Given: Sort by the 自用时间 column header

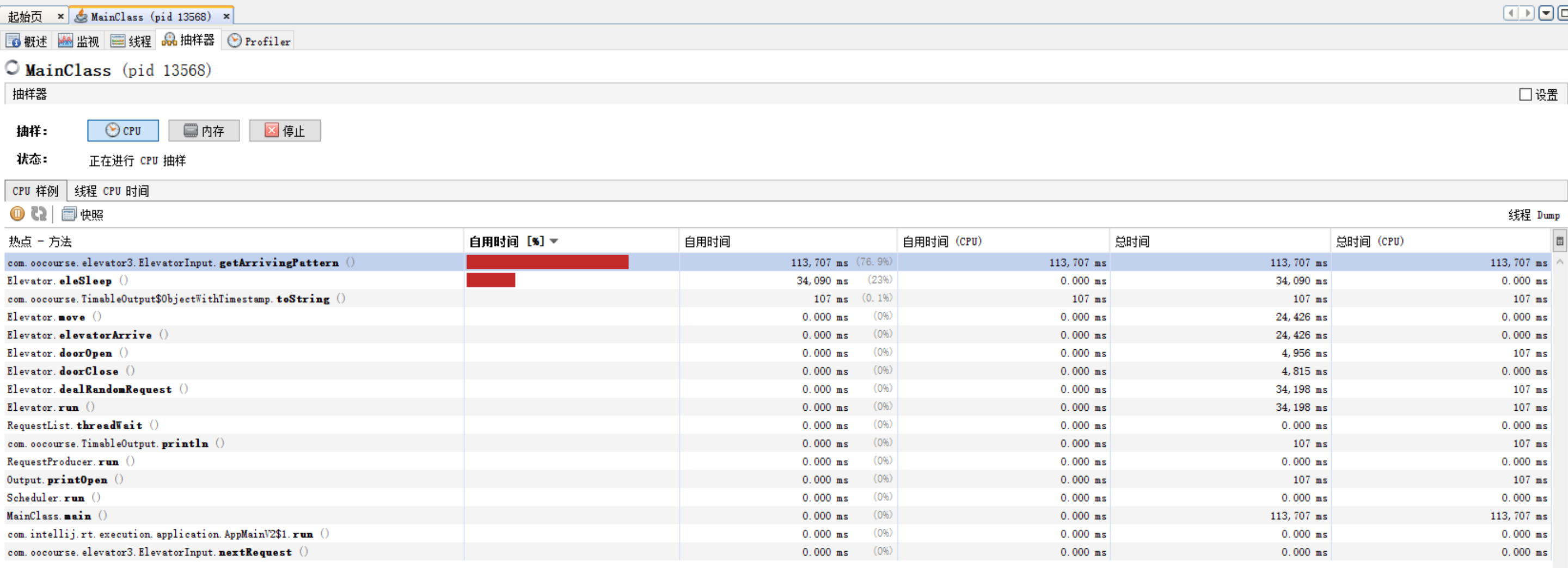Looking at the screenshot, I should coord(788,242).
